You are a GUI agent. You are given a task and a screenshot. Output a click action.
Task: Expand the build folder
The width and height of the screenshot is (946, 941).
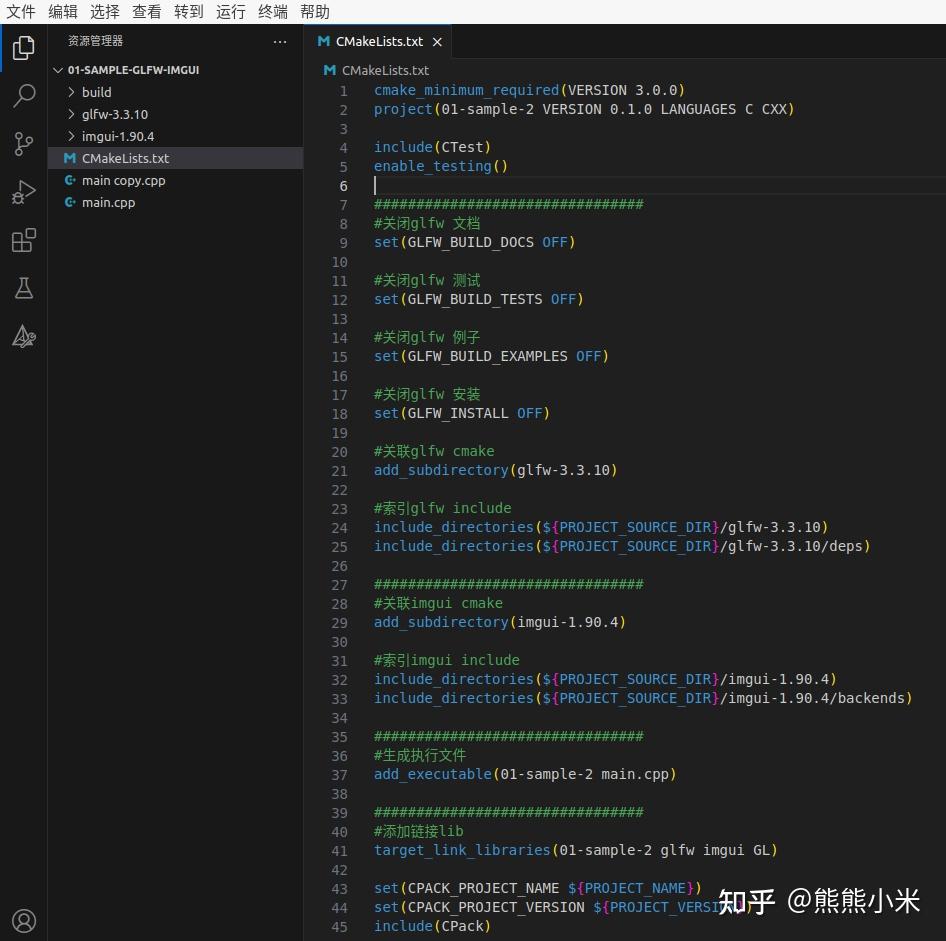point(98,91)
